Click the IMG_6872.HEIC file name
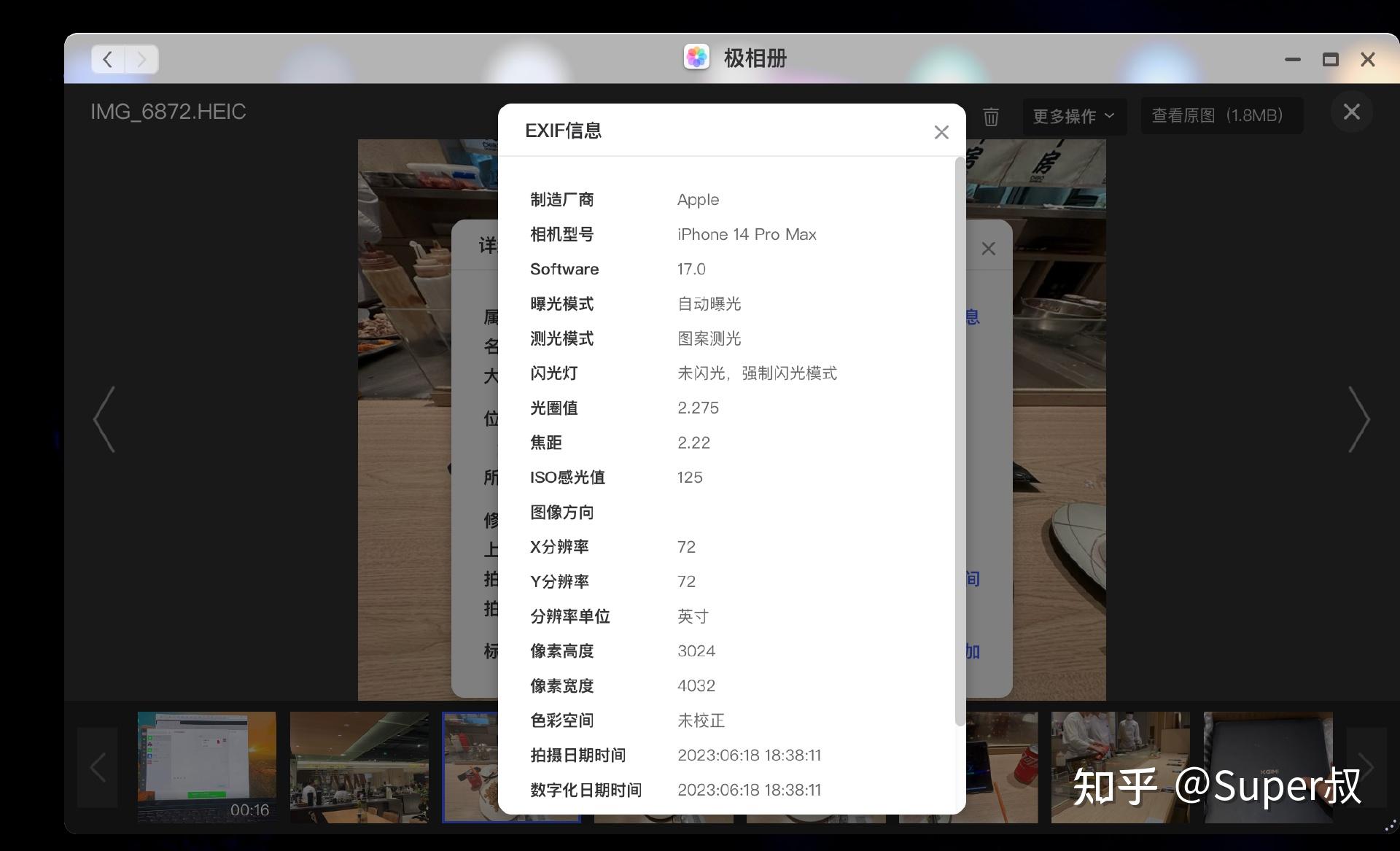 click(x=168, y=112)
